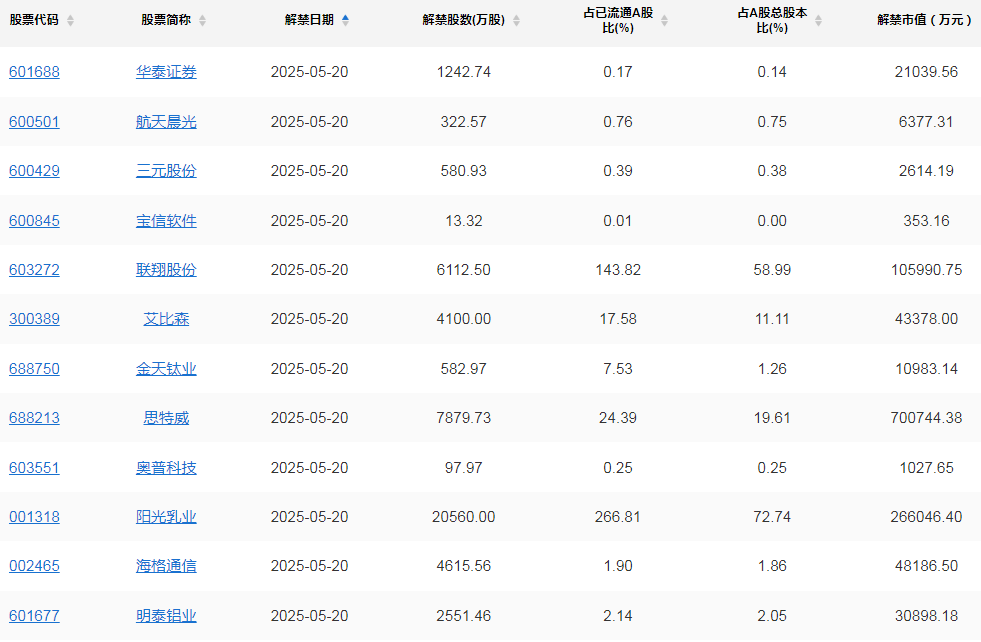Select total share ratio 19.61
Image resolution: width=981 pixels, height=642 pixels.
[772, 418]
